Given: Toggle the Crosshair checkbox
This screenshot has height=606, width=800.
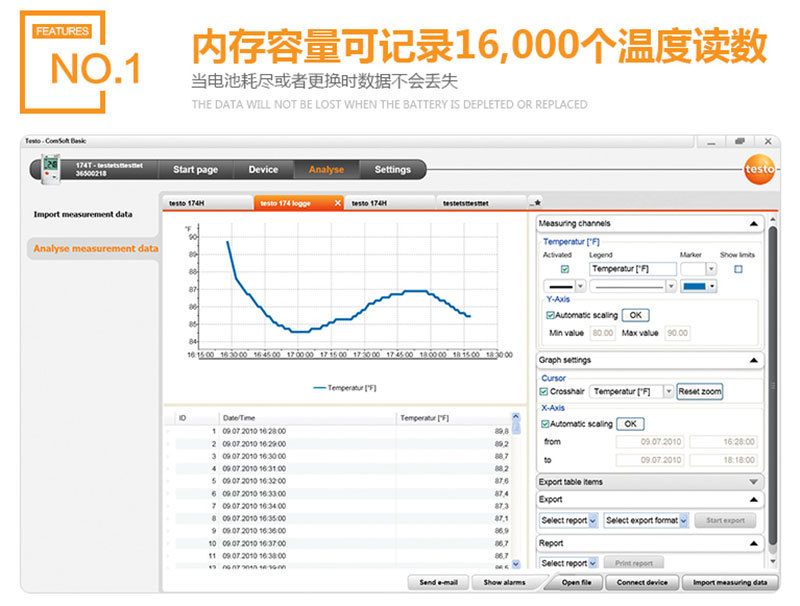Looking at the screenshot, I should tap(544, 392).
